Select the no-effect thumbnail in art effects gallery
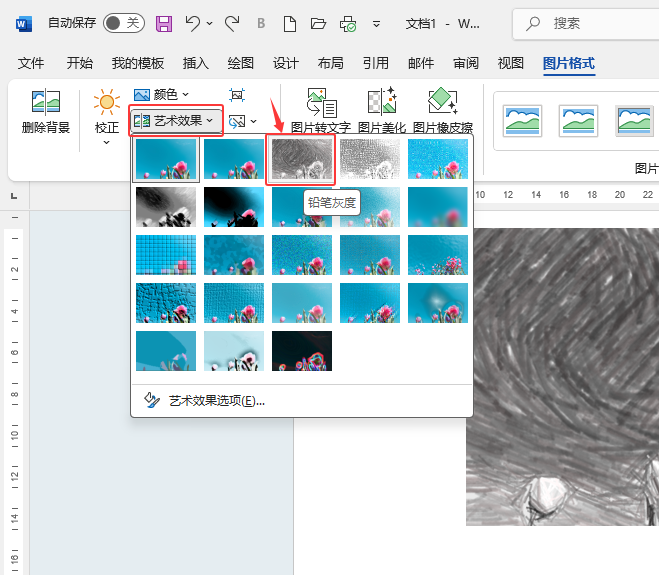The height and width of the screenshot is (575, 659). pyautogui.click(x=166, y=159)
